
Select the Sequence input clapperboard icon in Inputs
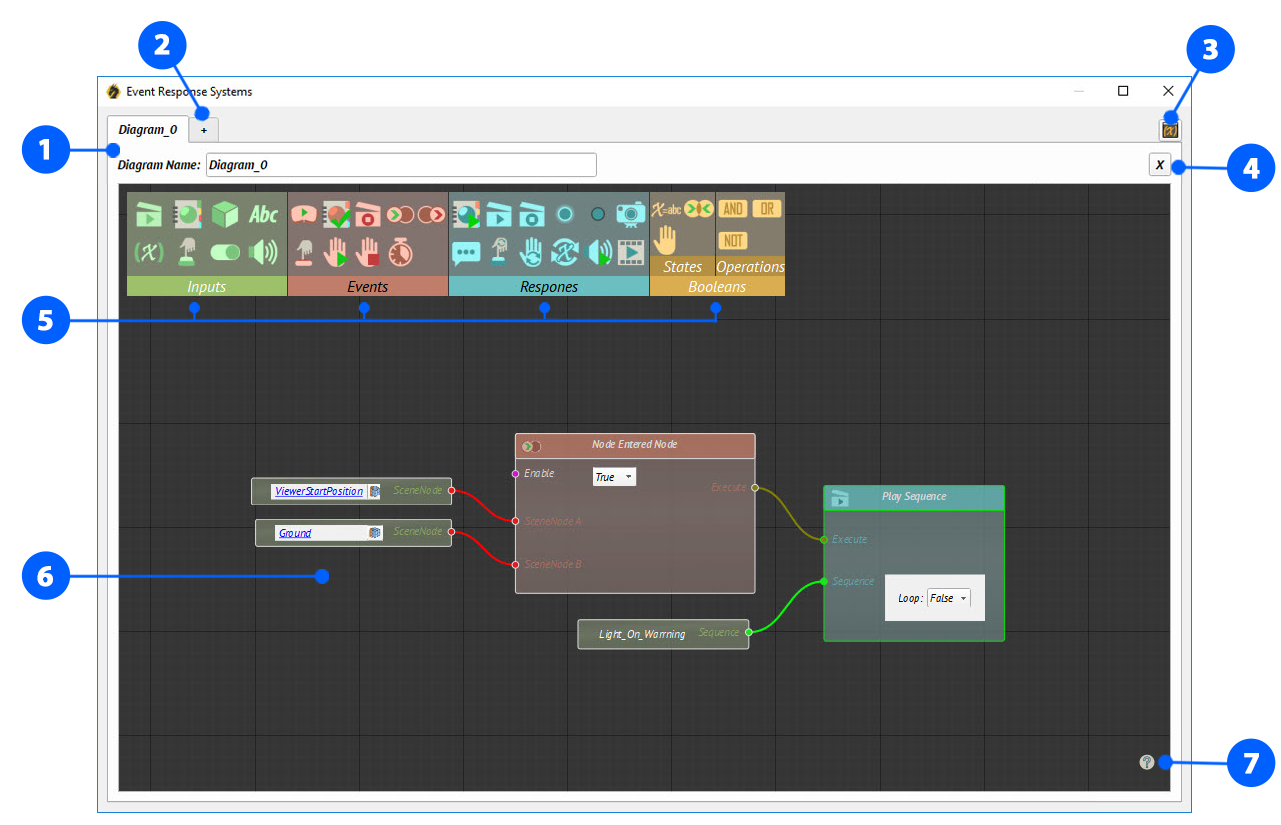148,215
